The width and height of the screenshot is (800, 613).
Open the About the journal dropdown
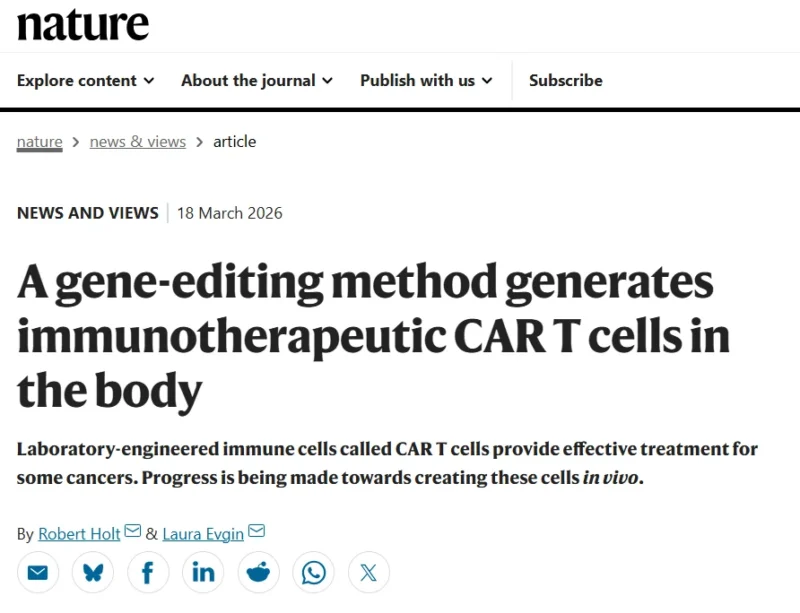pos(256,81)
